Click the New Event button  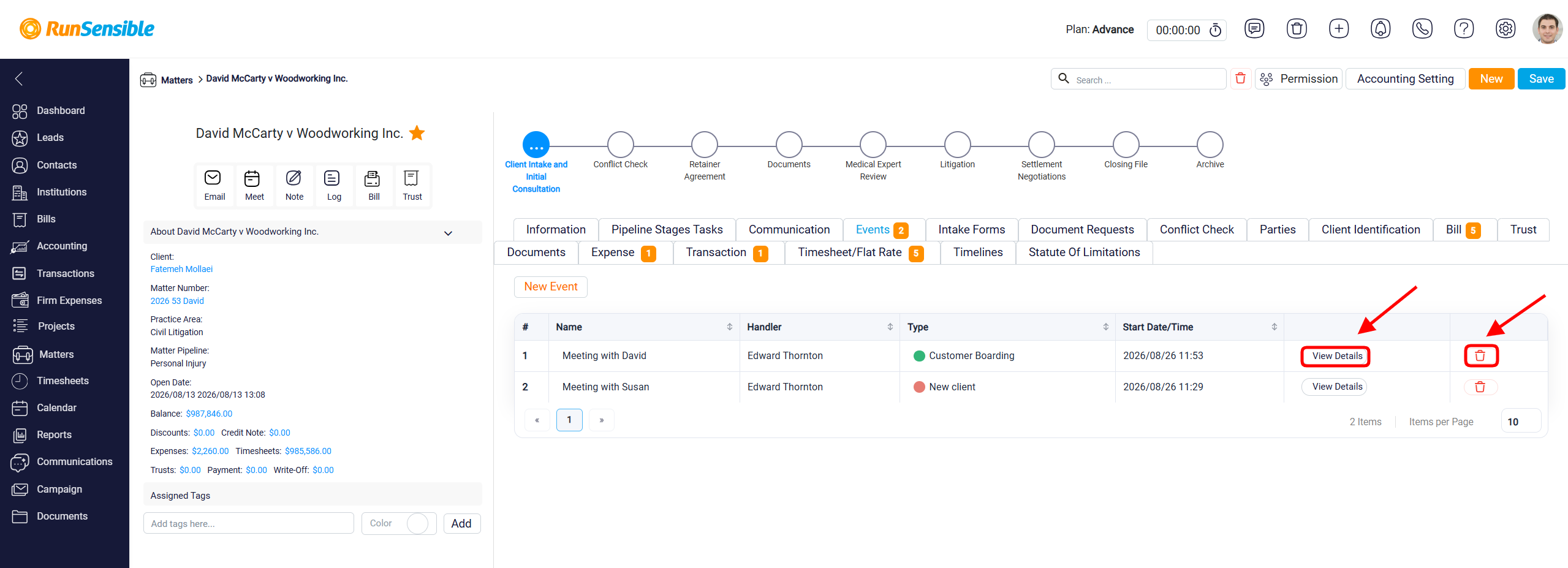click(x=550, y=287)
